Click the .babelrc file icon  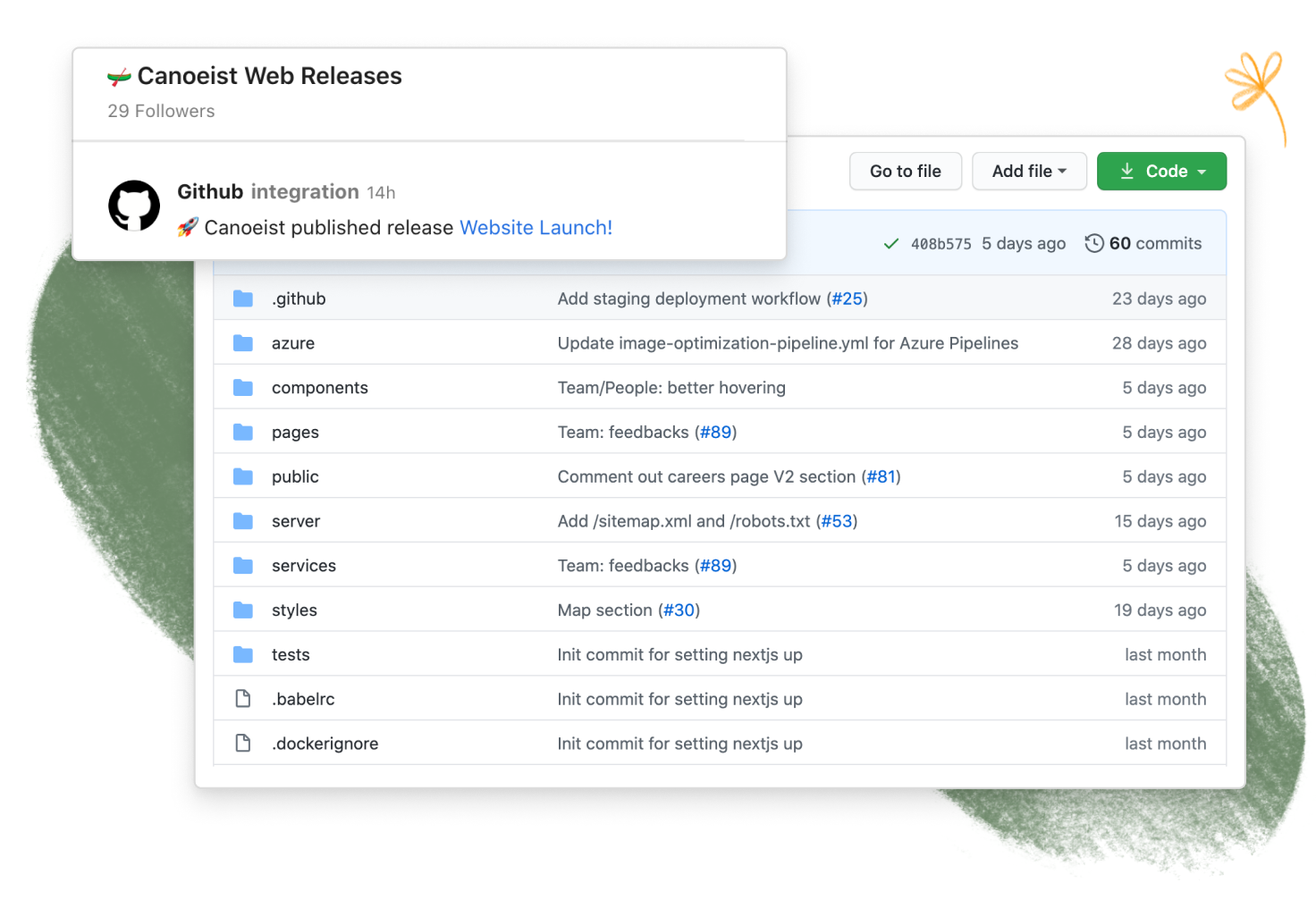243,699
